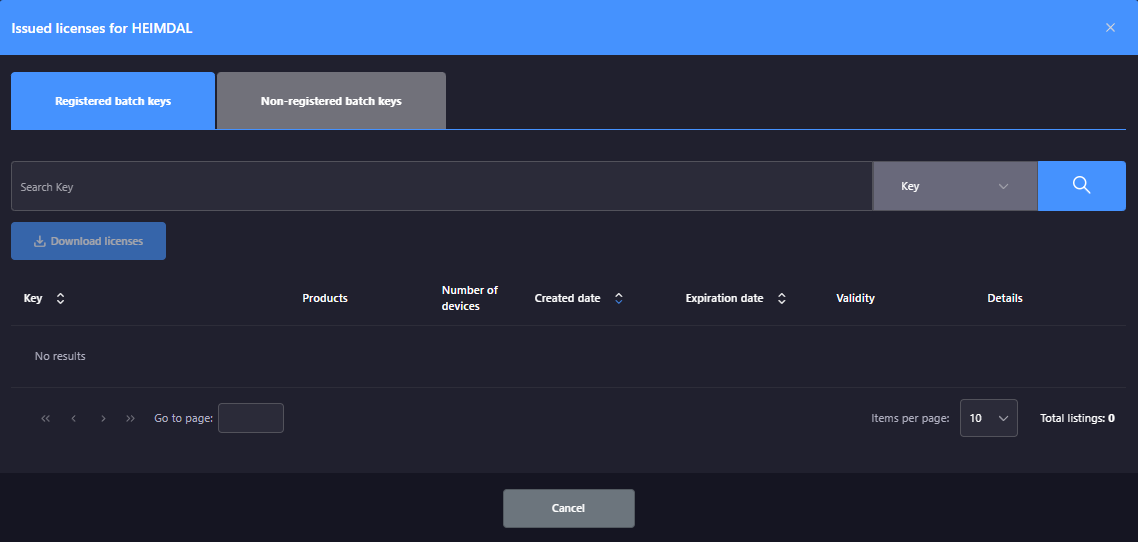This screenshot has width=1138, height=542.
Task: Sort by Expiration date arrows
Action: [782, 298]
